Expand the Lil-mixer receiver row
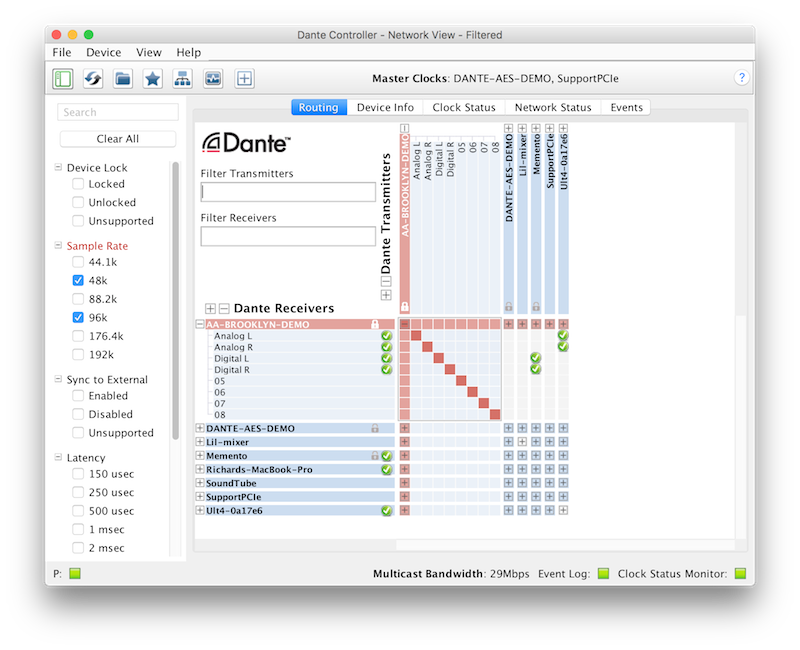 [x=200, y=442]
